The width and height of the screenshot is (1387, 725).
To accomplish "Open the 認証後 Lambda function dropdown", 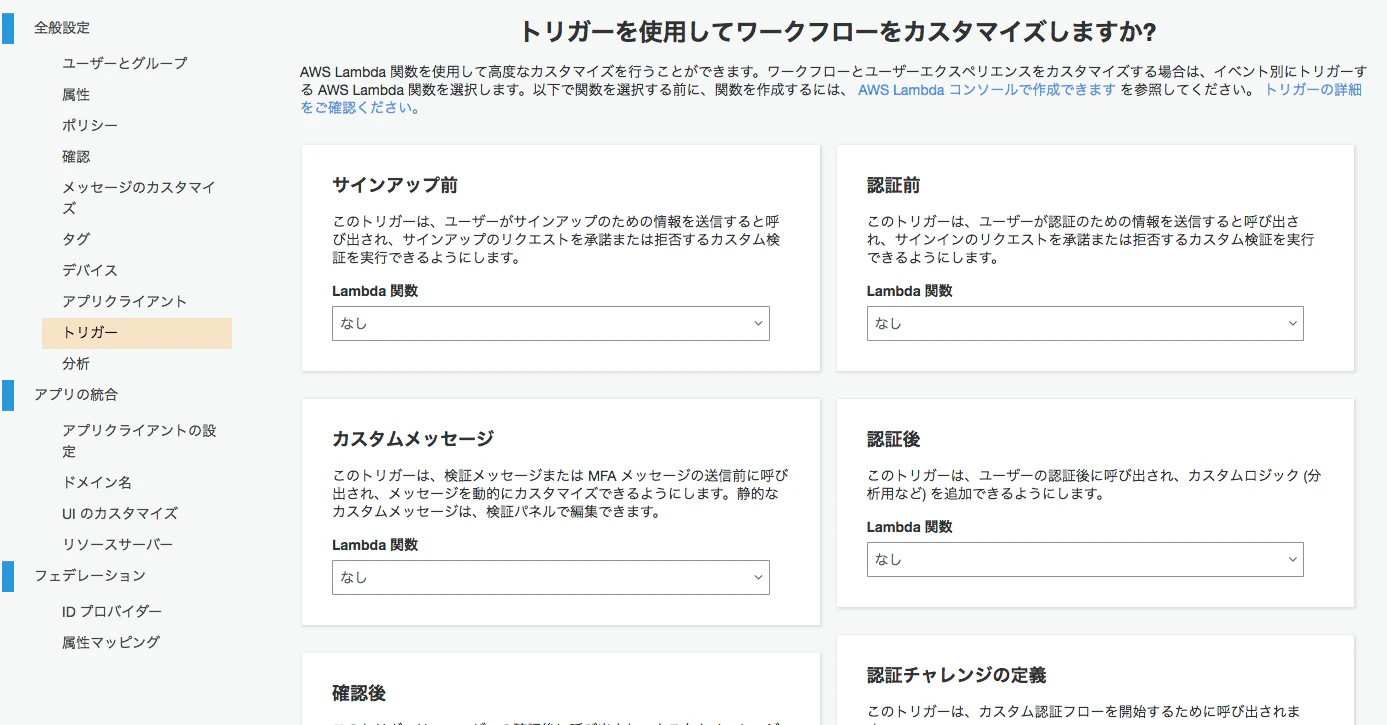I will click(x=1085, y=559).
